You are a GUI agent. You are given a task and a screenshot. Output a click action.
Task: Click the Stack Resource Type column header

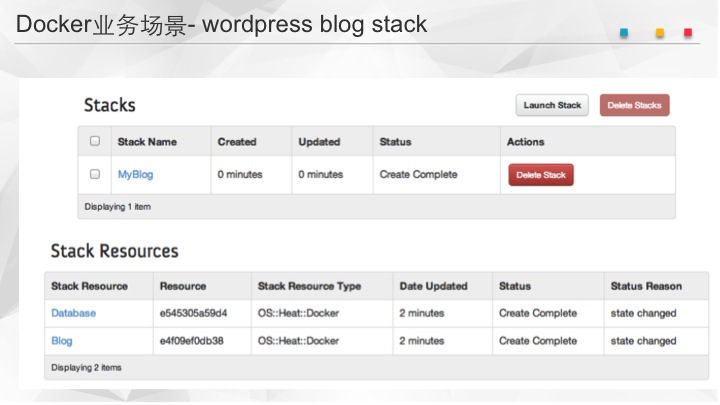(309, 286)
